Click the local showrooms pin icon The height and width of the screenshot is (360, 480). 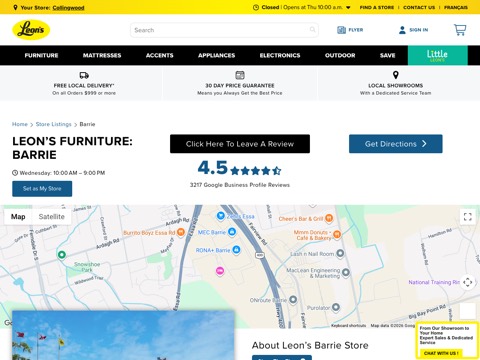coord(395,75)
